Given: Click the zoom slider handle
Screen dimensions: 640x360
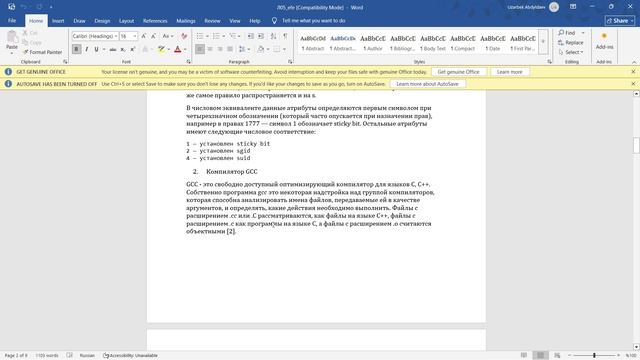Looking at the screenshot, I should coord(594,356).
